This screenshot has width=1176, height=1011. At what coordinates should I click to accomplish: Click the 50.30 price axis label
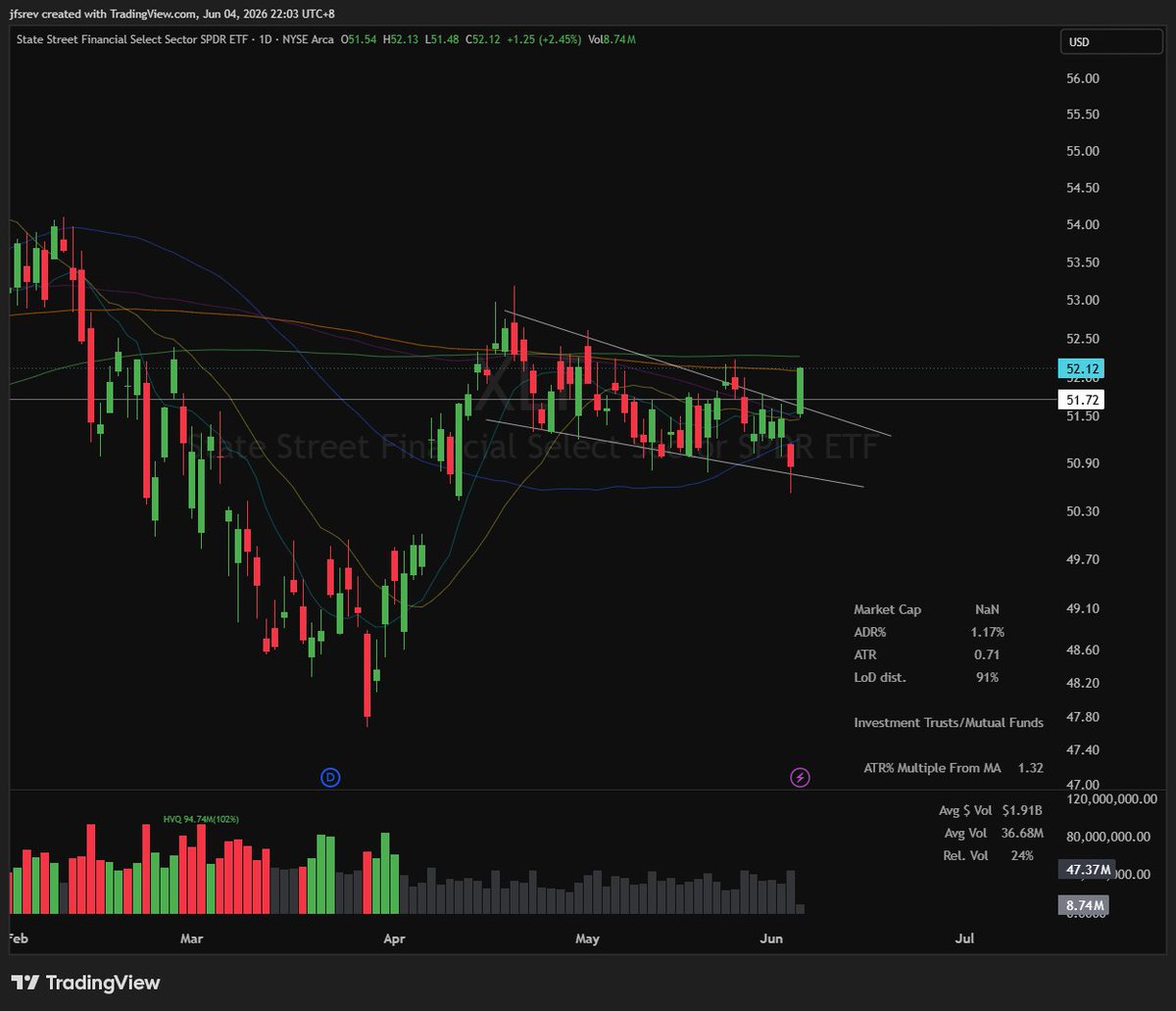(1082, 511)
